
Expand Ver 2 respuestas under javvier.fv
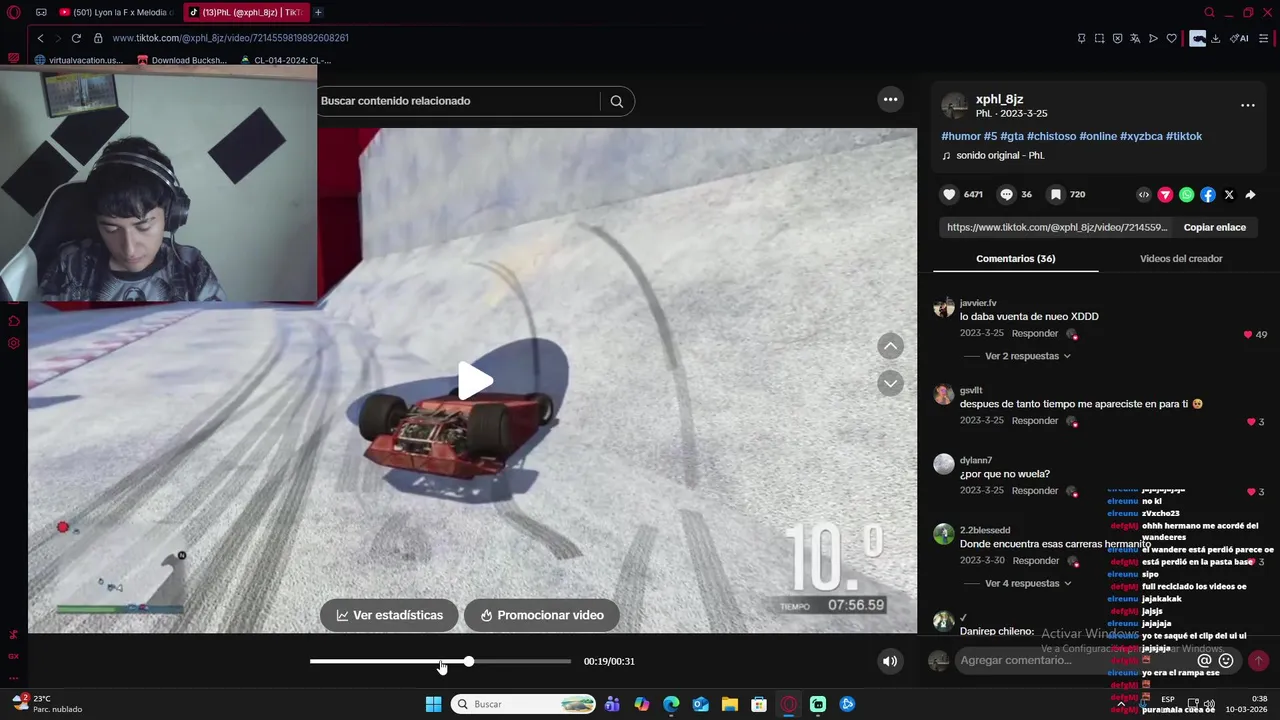[1028, 356]
